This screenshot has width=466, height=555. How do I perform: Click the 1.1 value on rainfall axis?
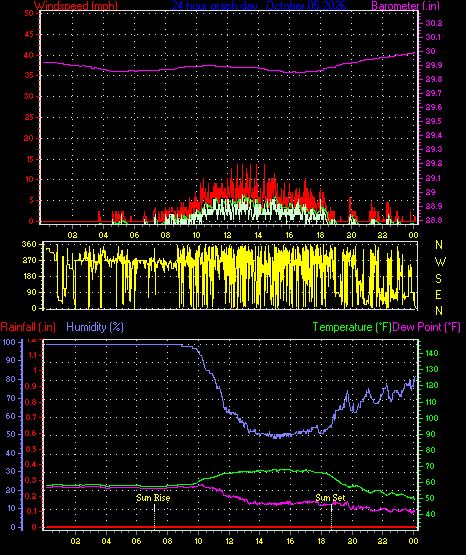33,355
